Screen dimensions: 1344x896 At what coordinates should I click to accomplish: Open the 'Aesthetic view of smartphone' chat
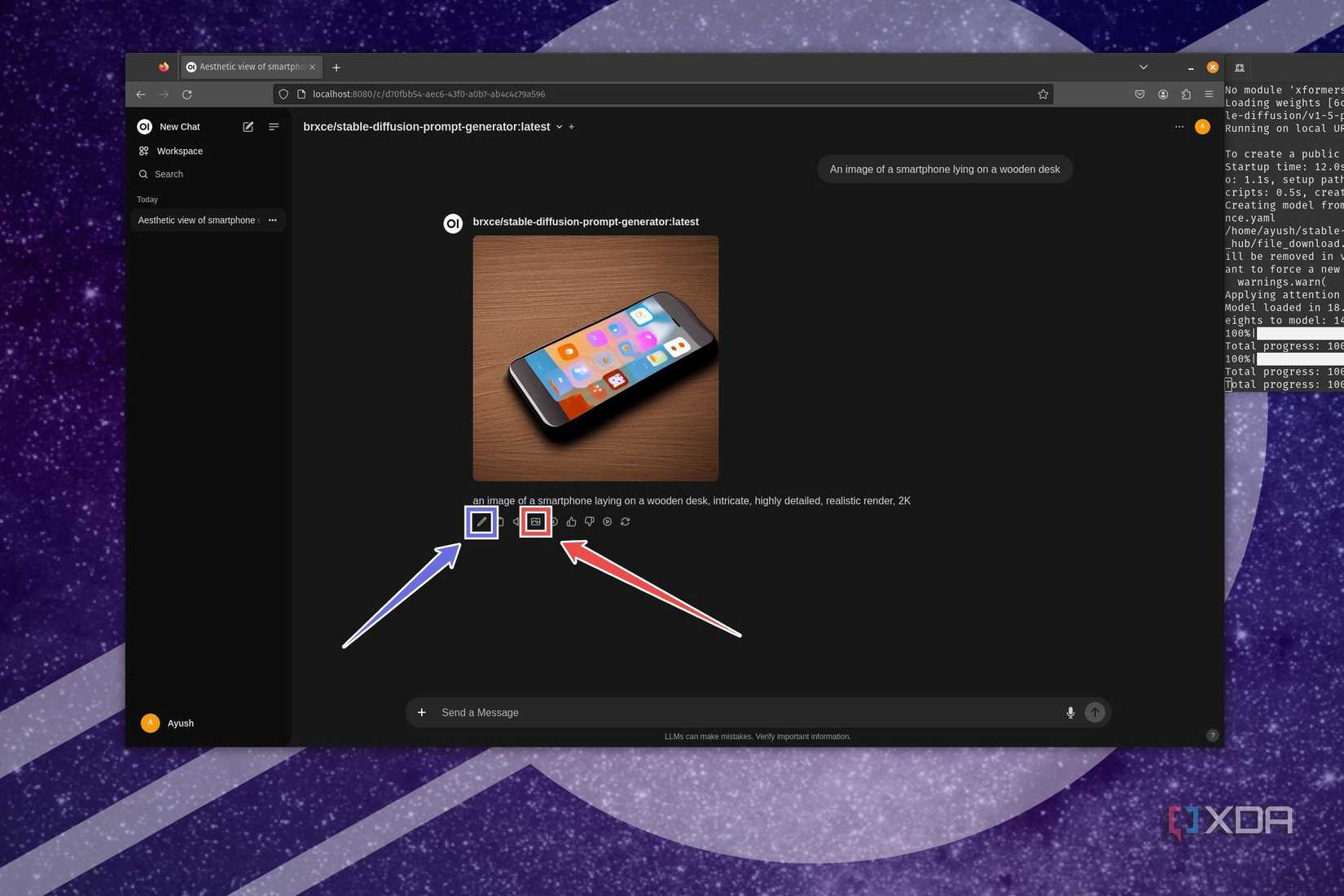pos(197,221)
